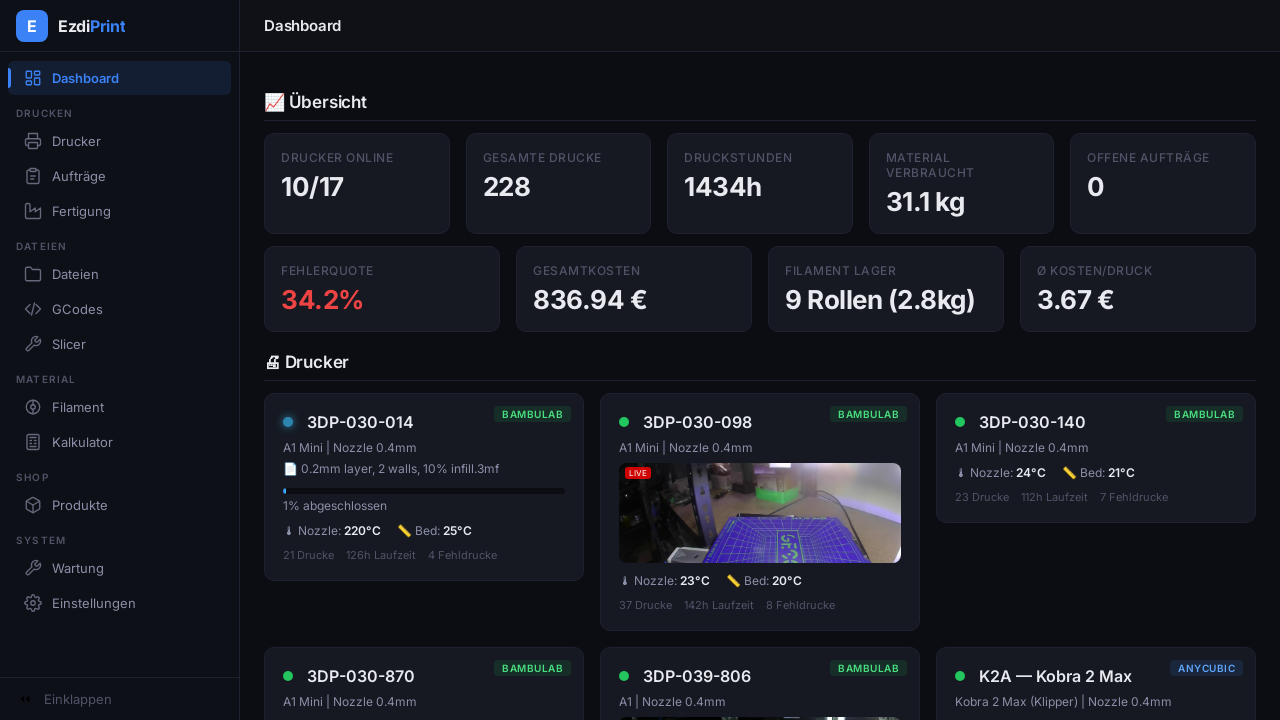
Task: Select the Produkte box icon
Action: [33, 505]
